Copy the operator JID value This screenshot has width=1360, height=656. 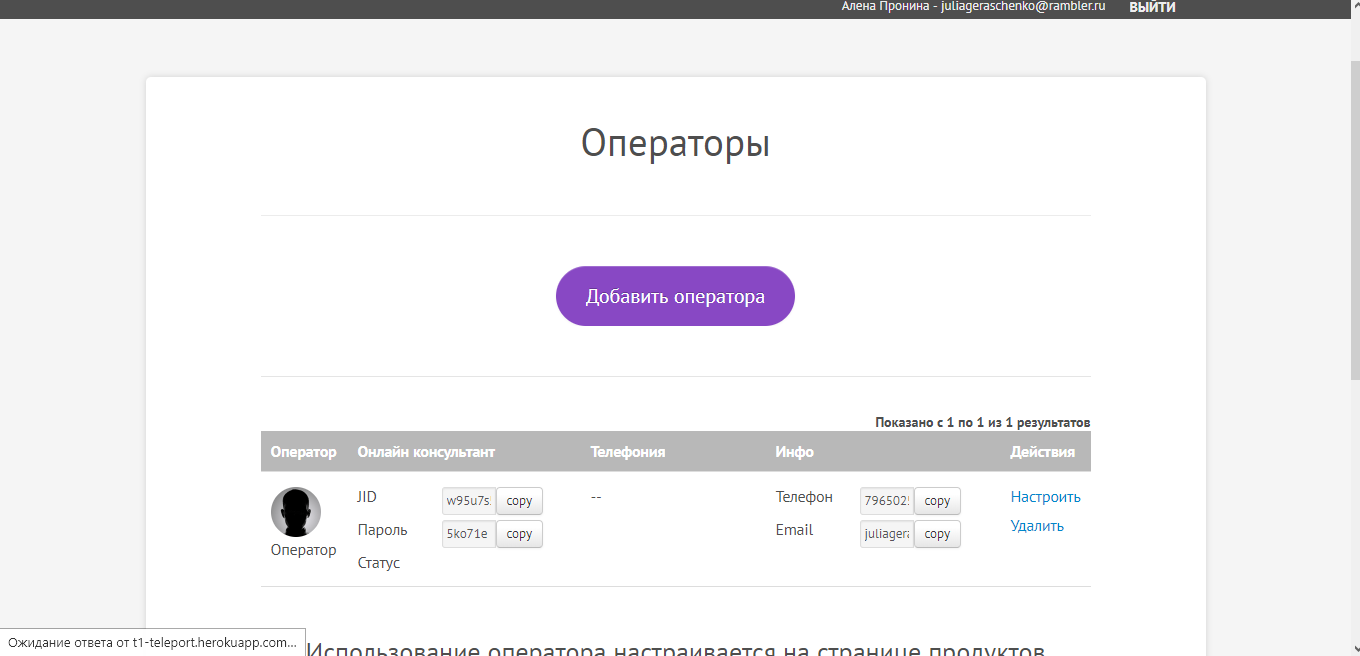pos(518,500)
